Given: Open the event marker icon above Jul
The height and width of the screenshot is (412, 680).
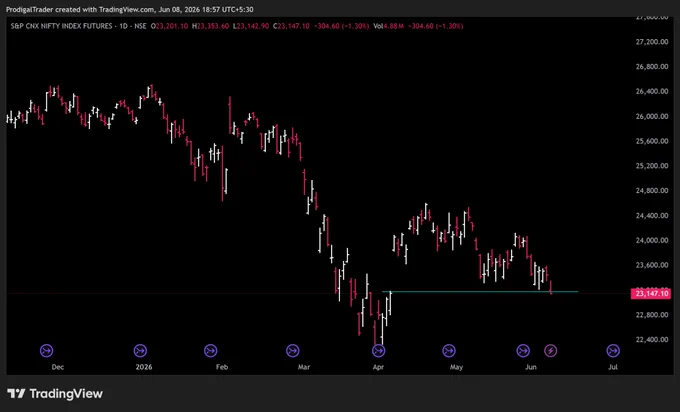Looking at the screenshot, I should point(613,350).
